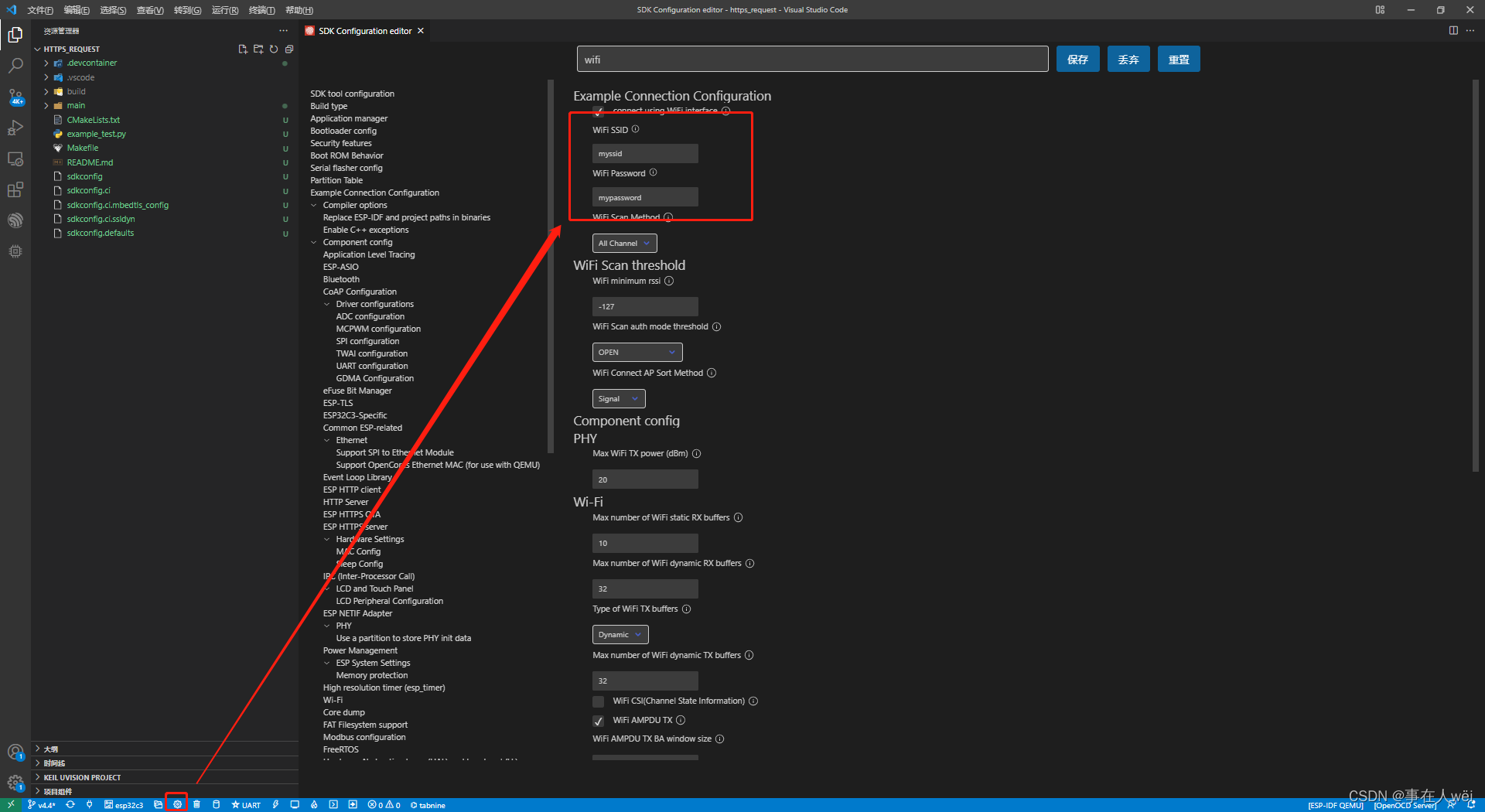
Task: Open WiFi Connect AP Sort Method Signal dropdown
Action: tap(619, 398)
